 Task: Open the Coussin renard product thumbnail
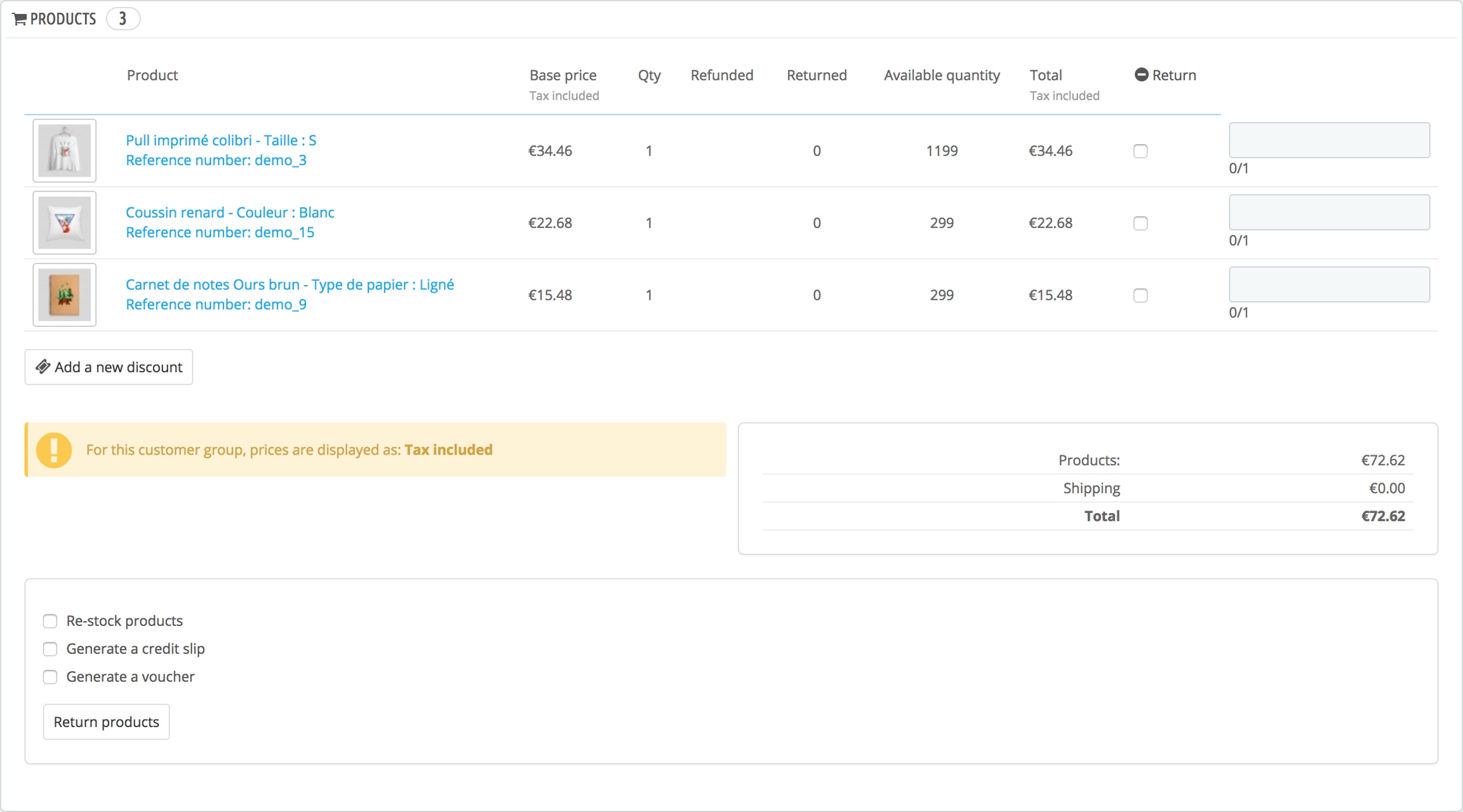coord(65,223)
